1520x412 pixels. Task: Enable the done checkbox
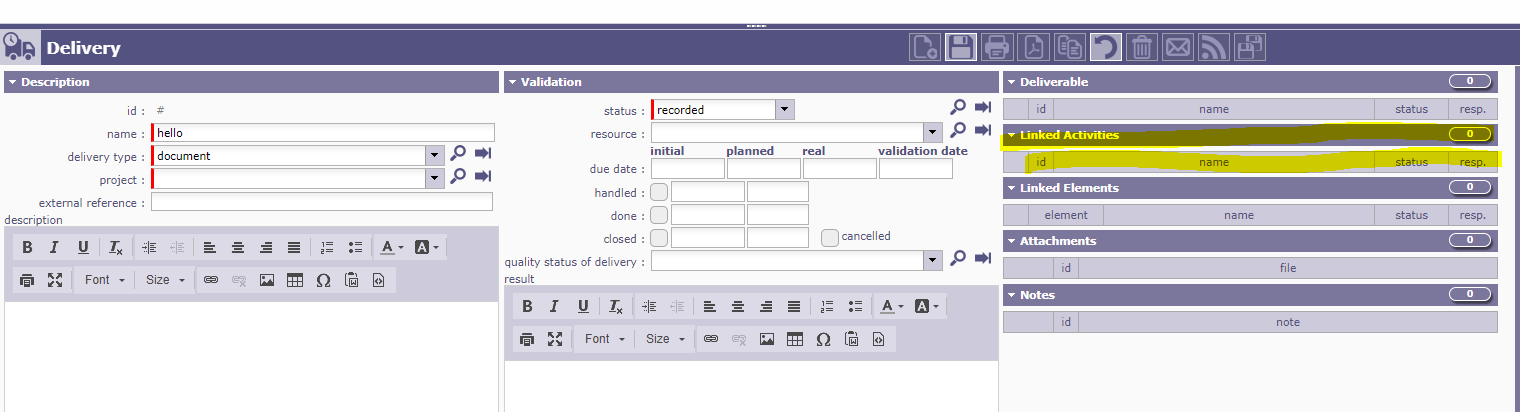[660, 215]
